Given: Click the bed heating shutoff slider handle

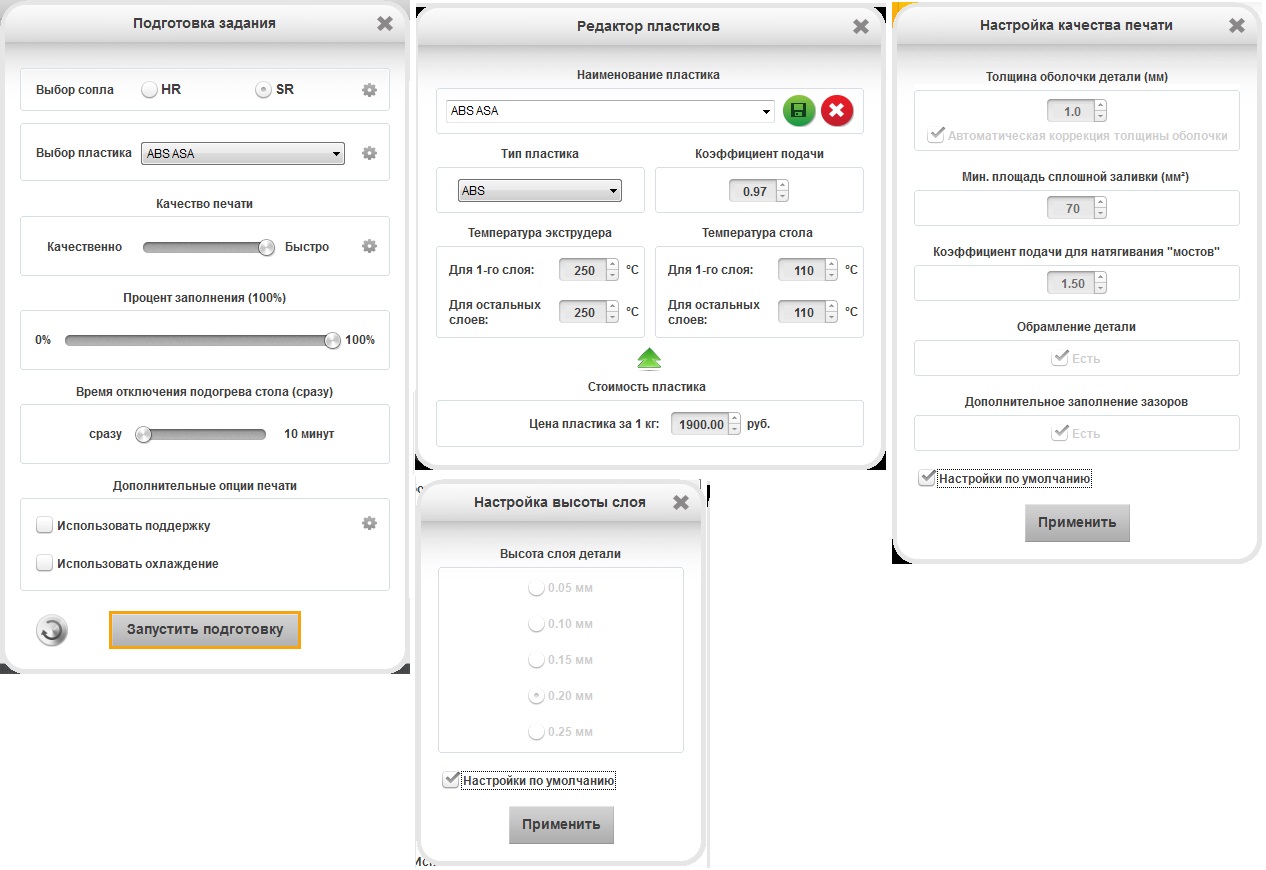Looking at the screenshot, I should pyautogui.click(x=143, y=434).
